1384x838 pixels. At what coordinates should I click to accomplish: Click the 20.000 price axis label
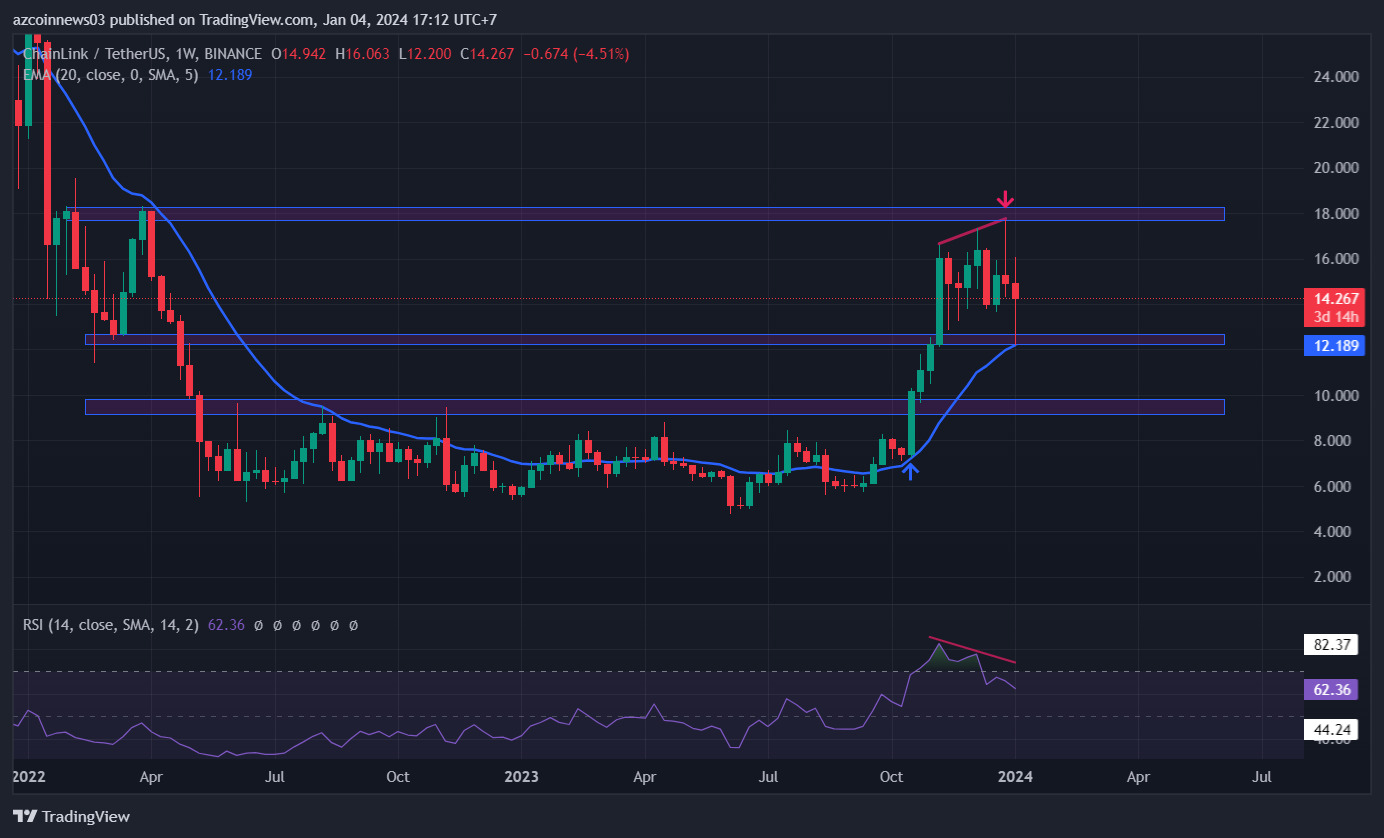(1338, 168)
